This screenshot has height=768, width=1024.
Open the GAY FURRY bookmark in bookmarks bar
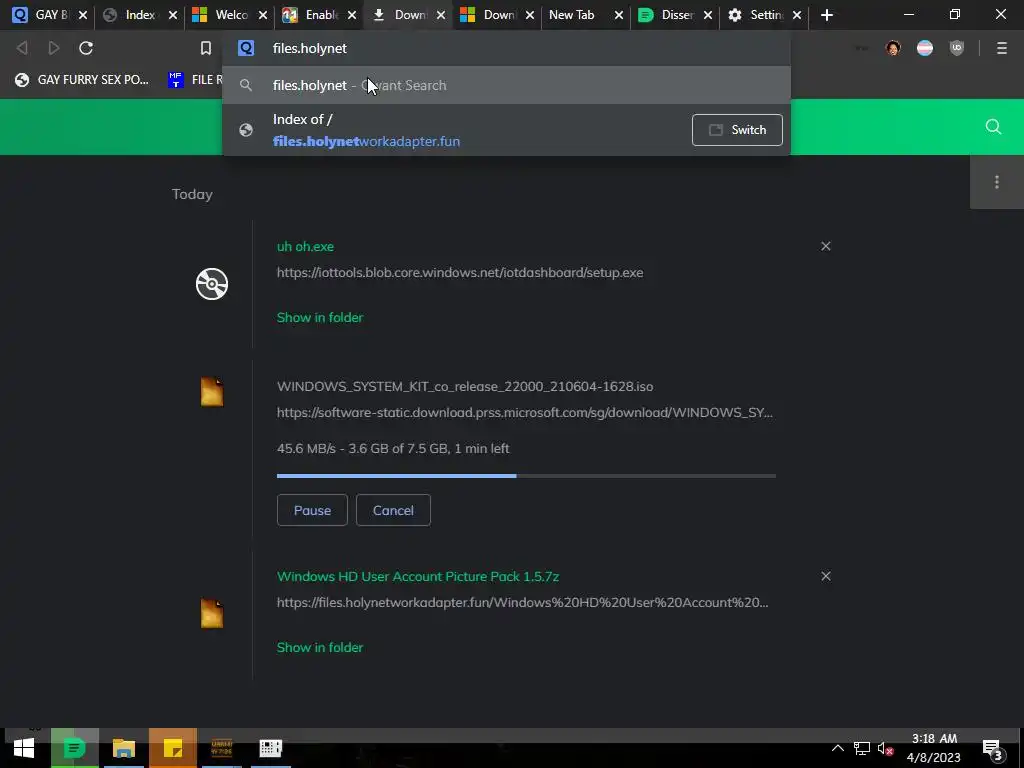point(83,80)
